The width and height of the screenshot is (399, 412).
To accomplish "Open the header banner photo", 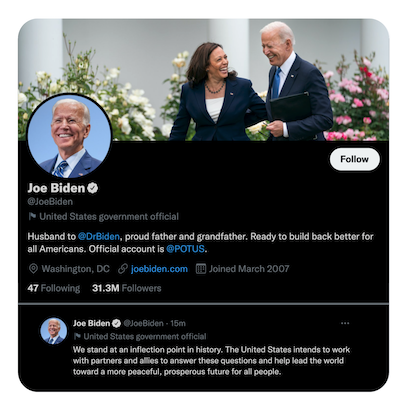I will [203, 80].
